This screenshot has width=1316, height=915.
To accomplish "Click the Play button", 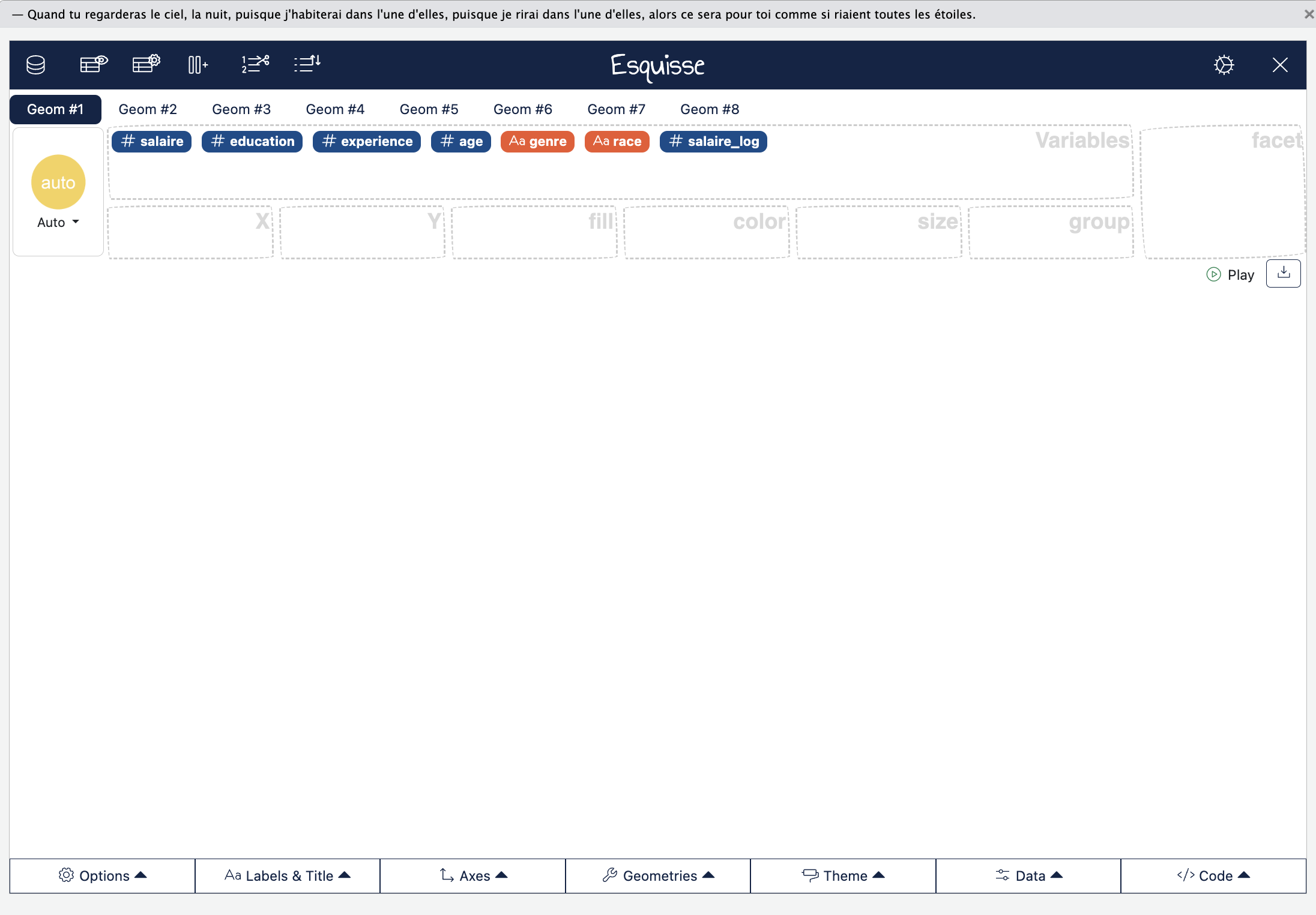I will tap(1231, 274).
